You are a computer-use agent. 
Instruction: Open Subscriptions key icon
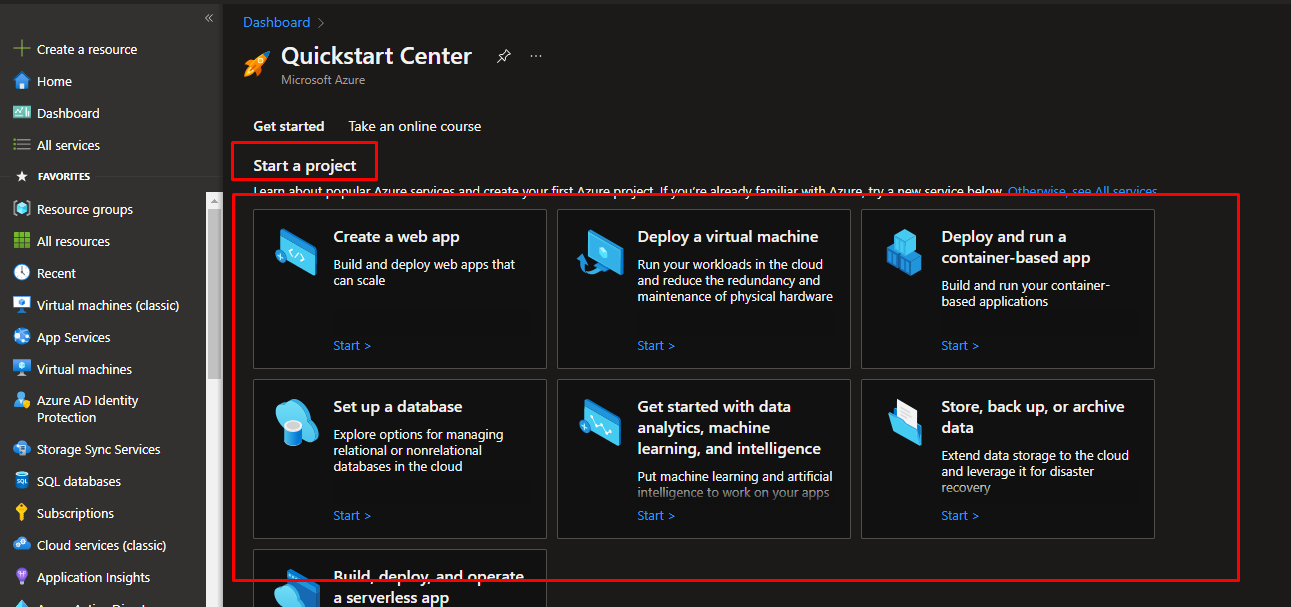point(21,513)
